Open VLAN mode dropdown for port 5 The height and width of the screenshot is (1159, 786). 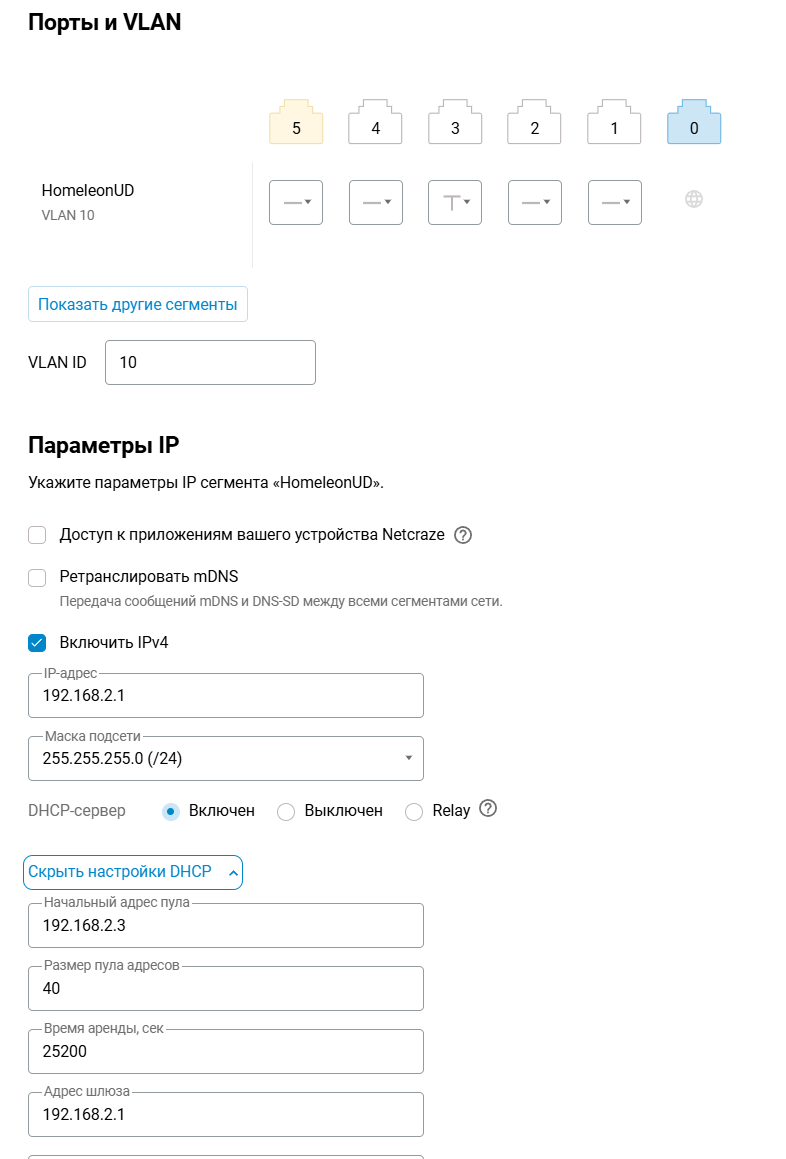tap(296, 202)
